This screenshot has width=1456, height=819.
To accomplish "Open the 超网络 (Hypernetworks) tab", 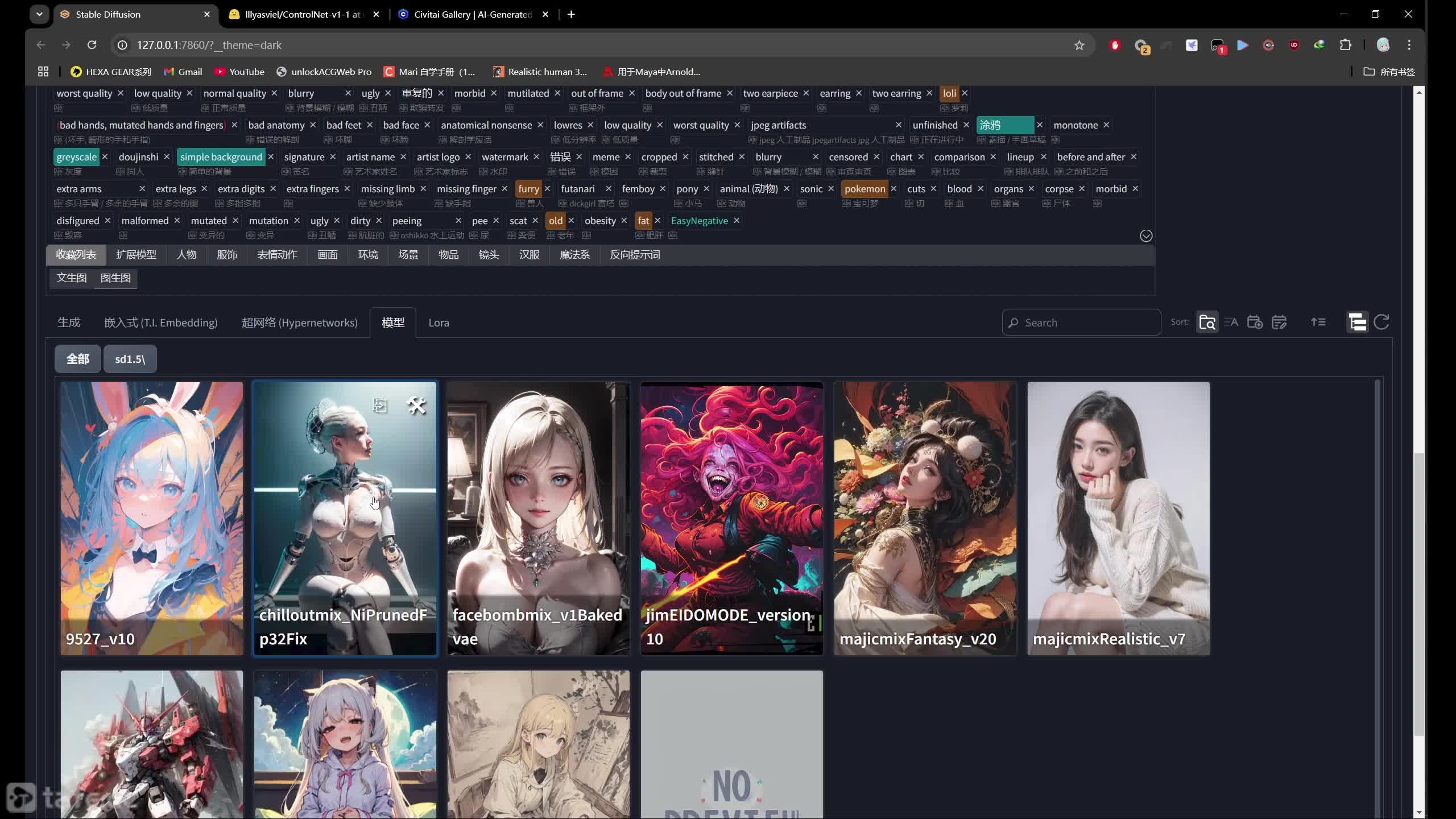I will click(x=300, y=322).
